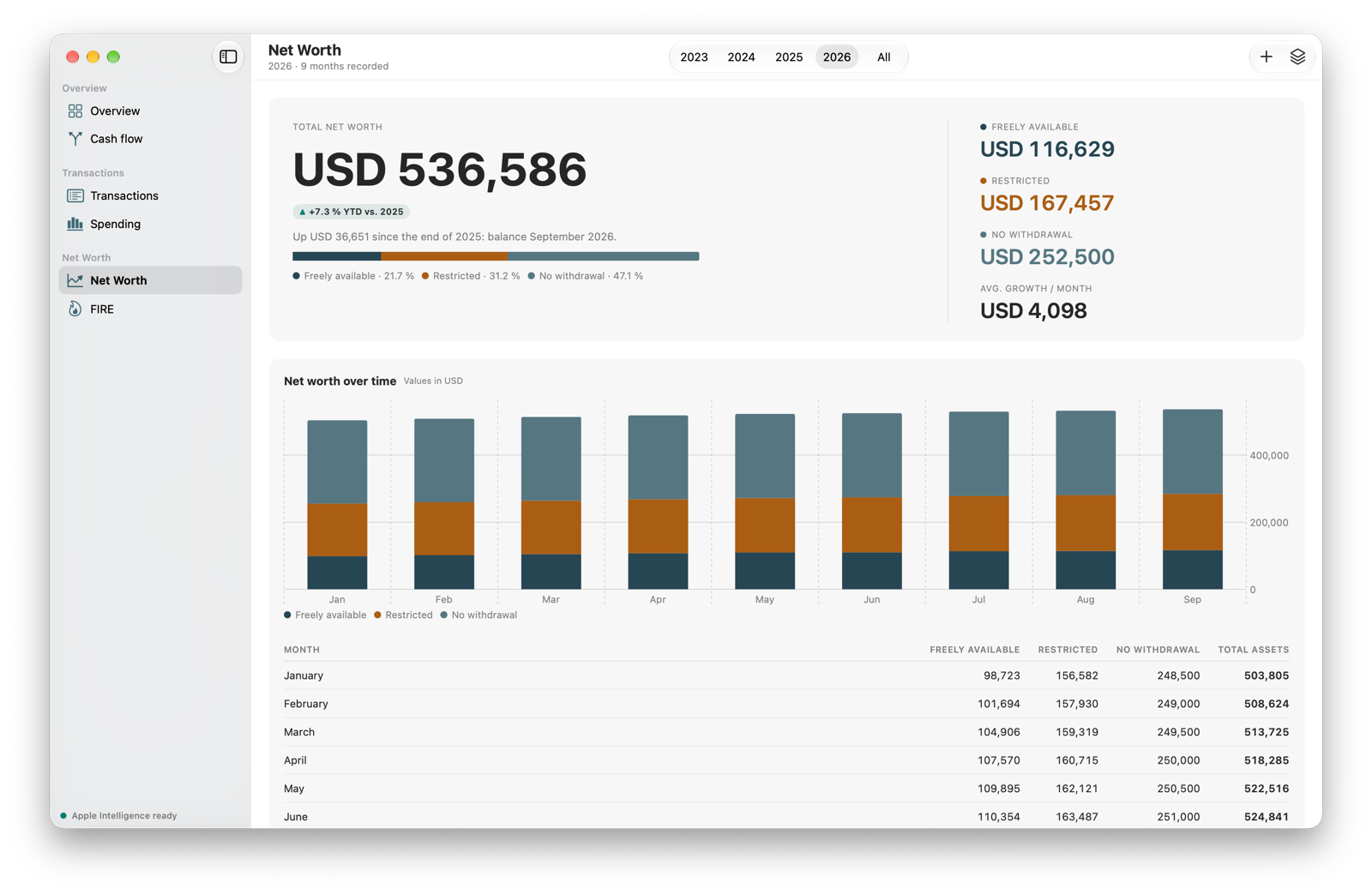
Task: Select the 2026 year tab
Action: 837,57
